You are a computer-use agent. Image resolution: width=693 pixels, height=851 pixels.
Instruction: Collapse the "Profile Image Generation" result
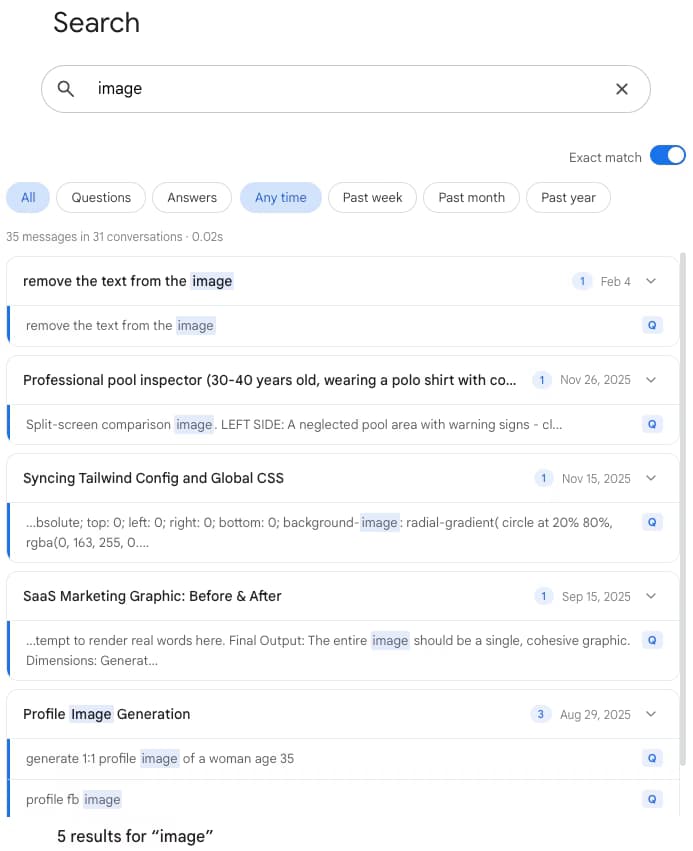click(x=651, y=714)
